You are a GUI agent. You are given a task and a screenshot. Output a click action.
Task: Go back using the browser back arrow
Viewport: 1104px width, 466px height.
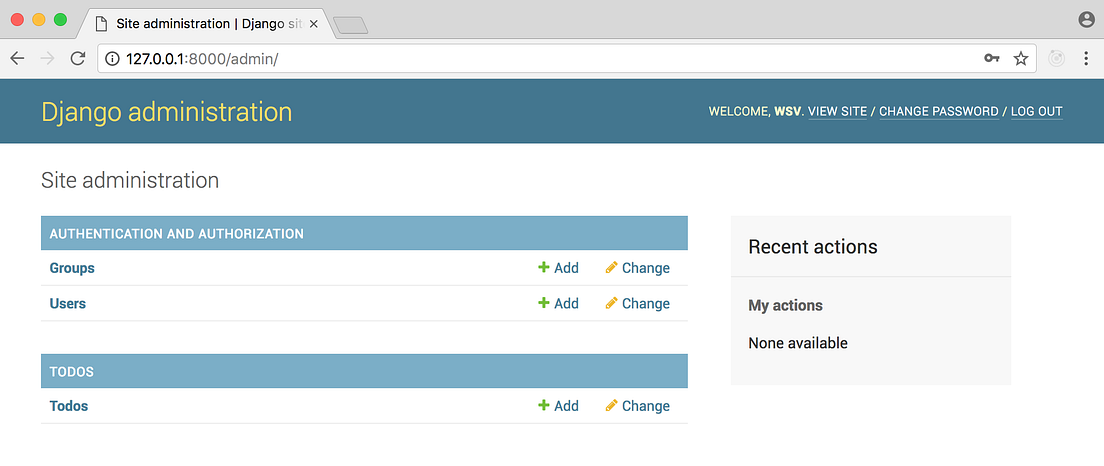(x=18, y=58)
